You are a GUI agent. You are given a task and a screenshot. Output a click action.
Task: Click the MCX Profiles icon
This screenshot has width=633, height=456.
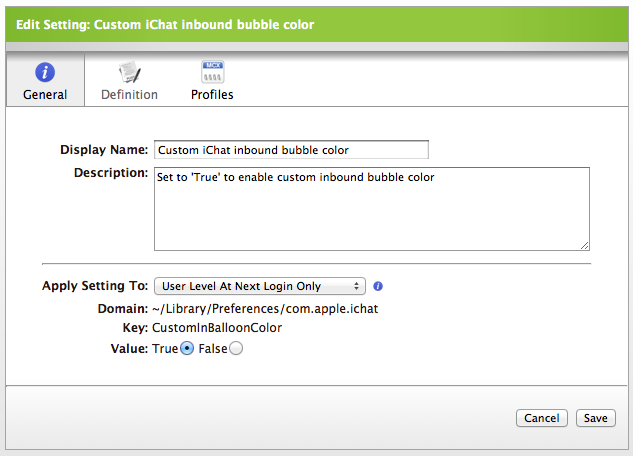tap(212, 72)
